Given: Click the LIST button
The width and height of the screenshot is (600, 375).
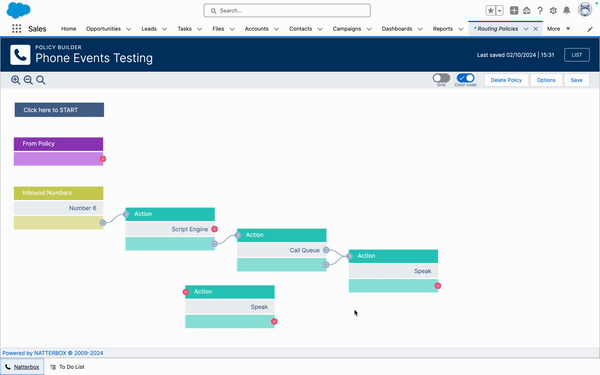Looking at the screenshot, I should 577,55.
